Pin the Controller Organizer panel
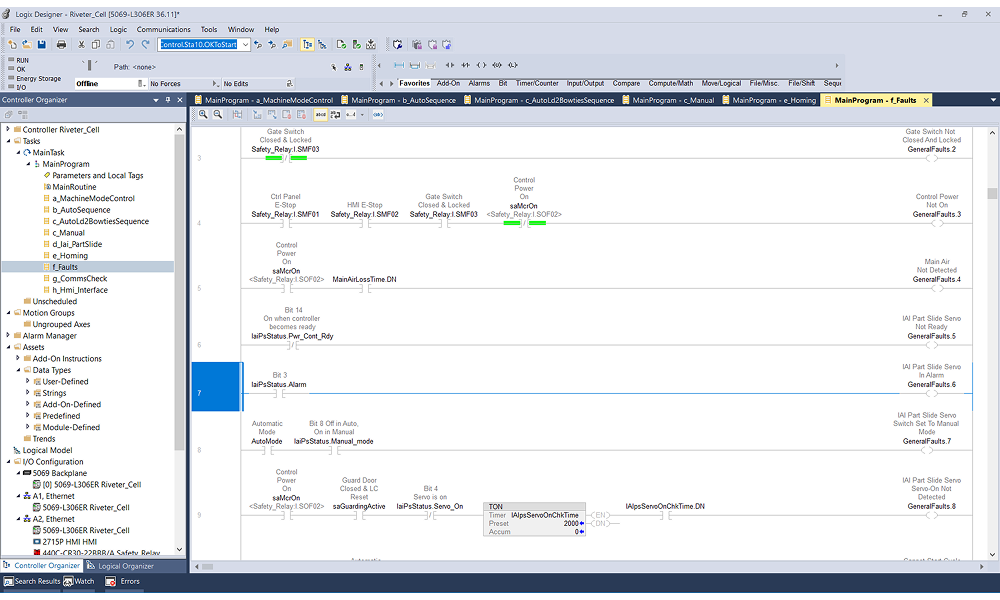The width and height of the screenshot is (1000, 600). [x=167, y=100]
